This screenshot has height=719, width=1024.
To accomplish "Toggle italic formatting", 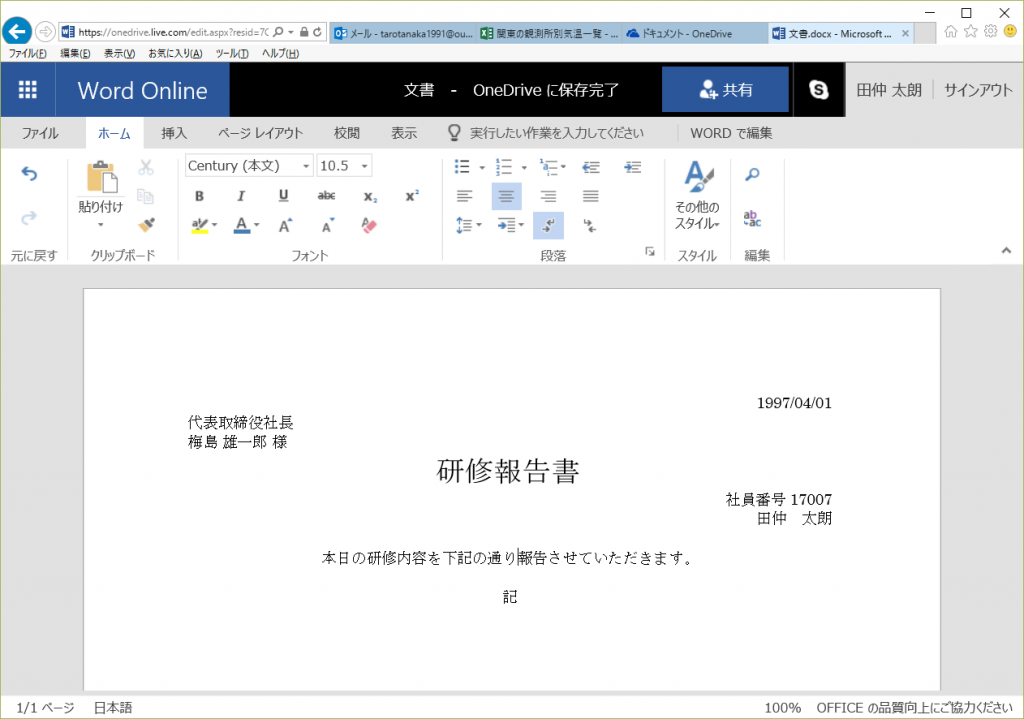I will (x=241, y=196).
